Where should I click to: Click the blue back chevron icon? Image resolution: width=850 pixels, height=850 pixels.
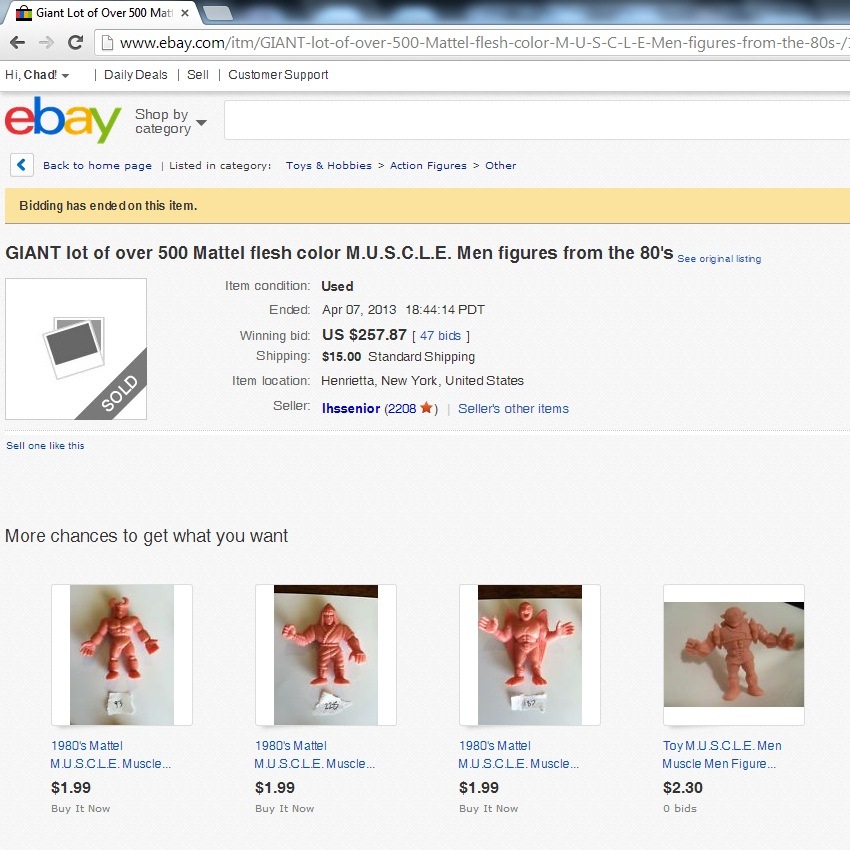pos(22,165)
